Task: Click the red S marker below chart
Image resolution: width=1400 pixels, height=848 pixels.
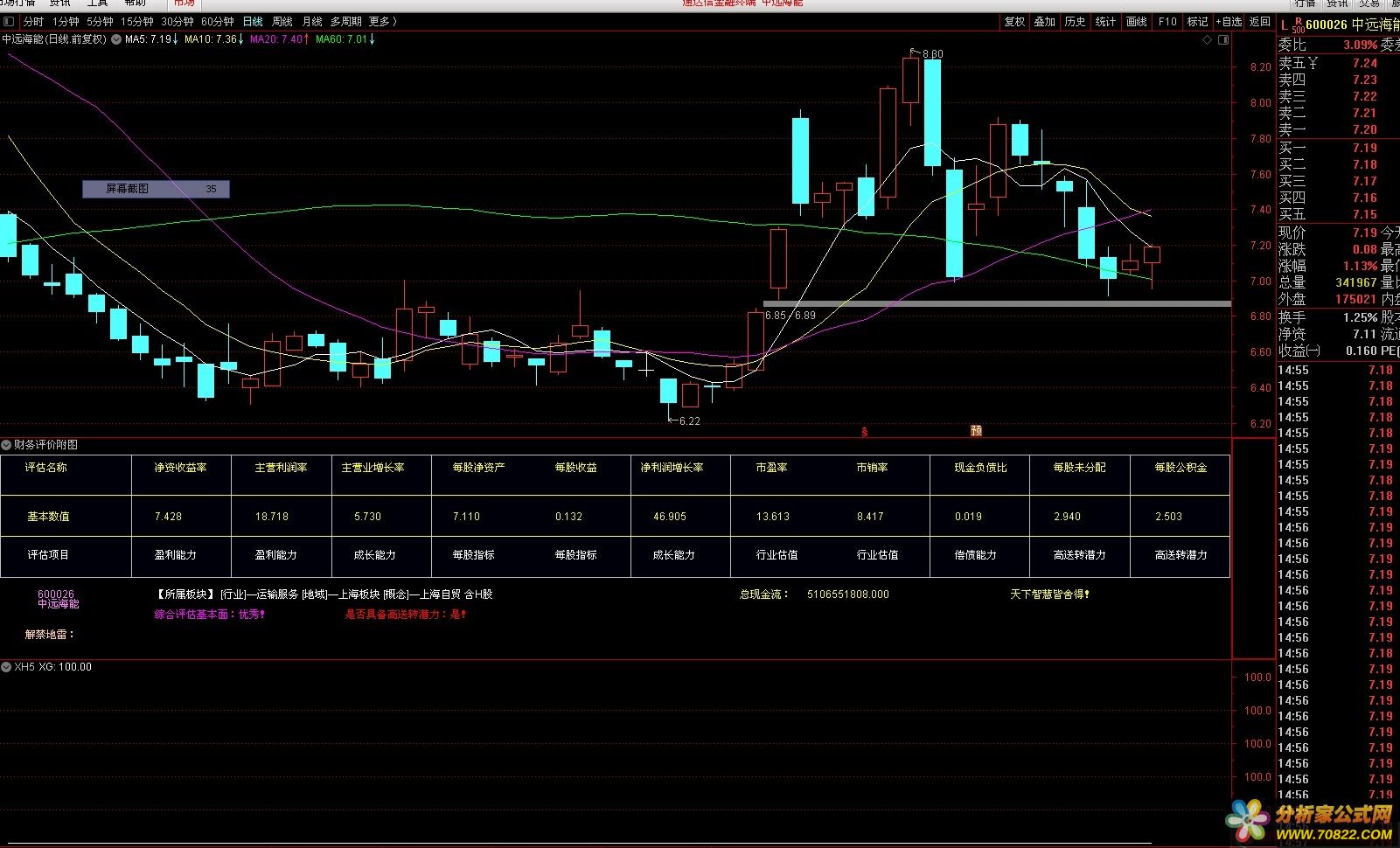Action: [x=865, y=432]
